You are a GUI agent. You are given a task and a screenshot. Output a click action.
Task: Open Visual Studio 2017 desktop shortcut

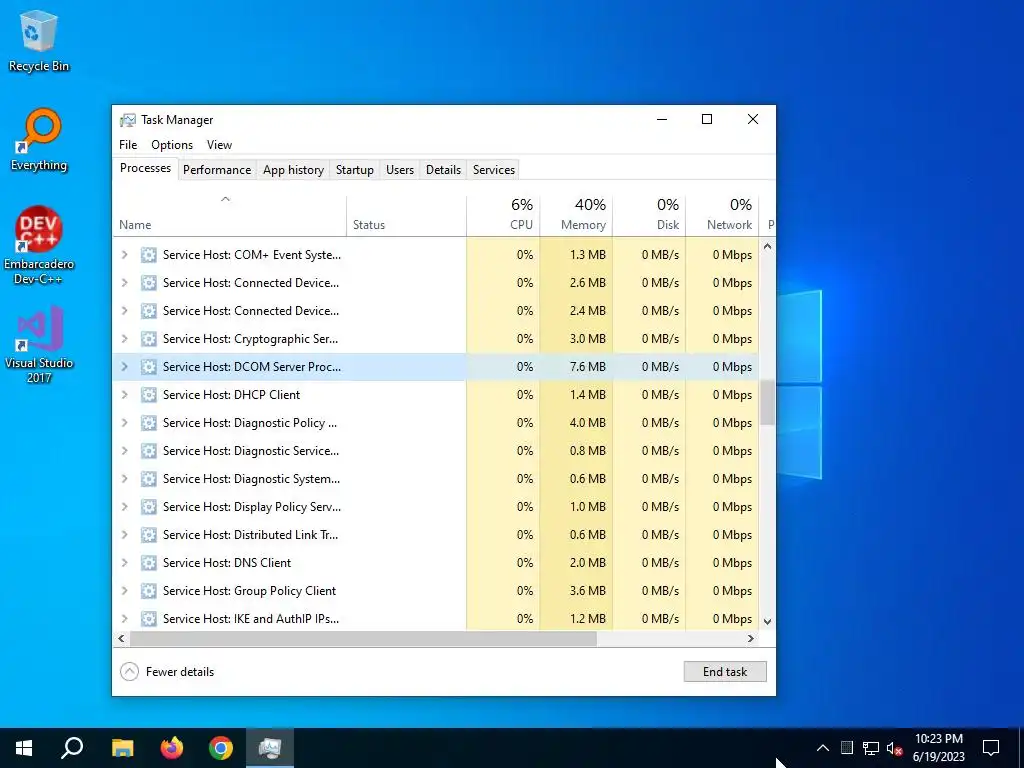pos(39,344)
